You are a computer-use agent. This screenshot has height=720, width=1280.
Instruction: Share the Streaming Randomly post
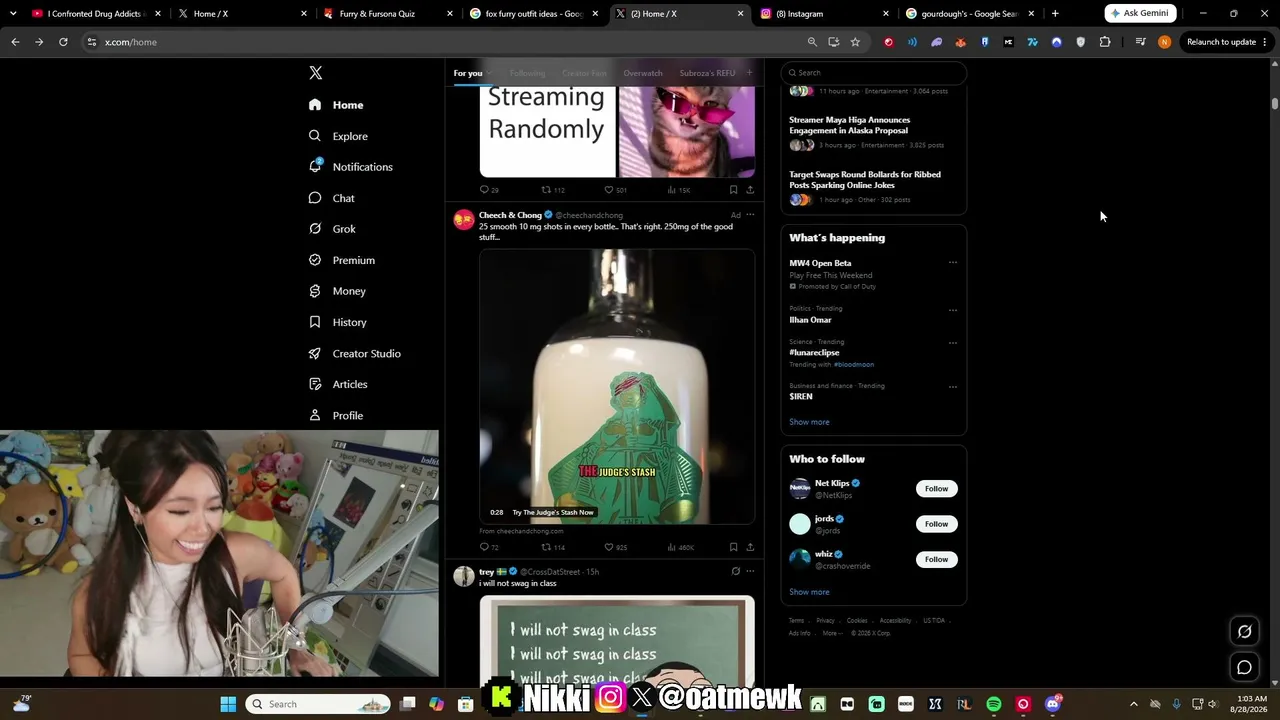pyautogui.click(x=750, y=189)
